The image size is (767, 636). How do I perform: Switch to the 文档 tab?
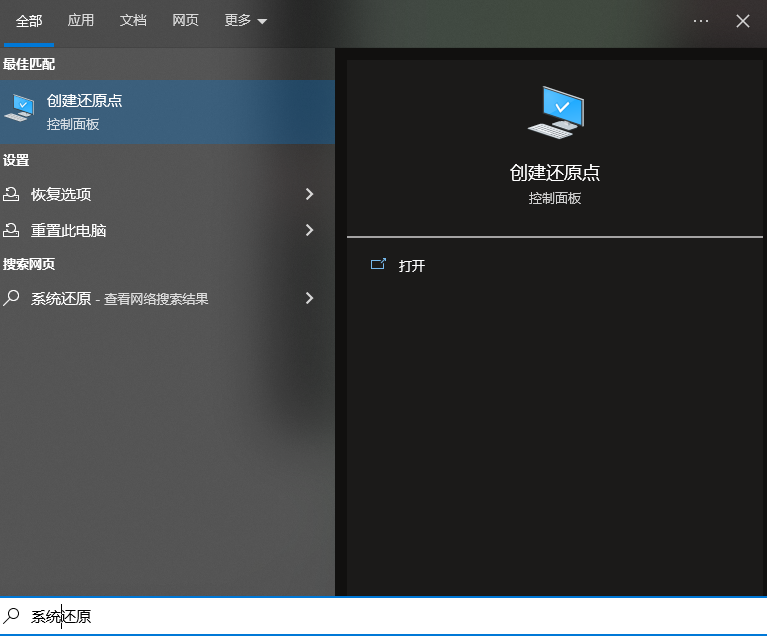tap(133, 21)
